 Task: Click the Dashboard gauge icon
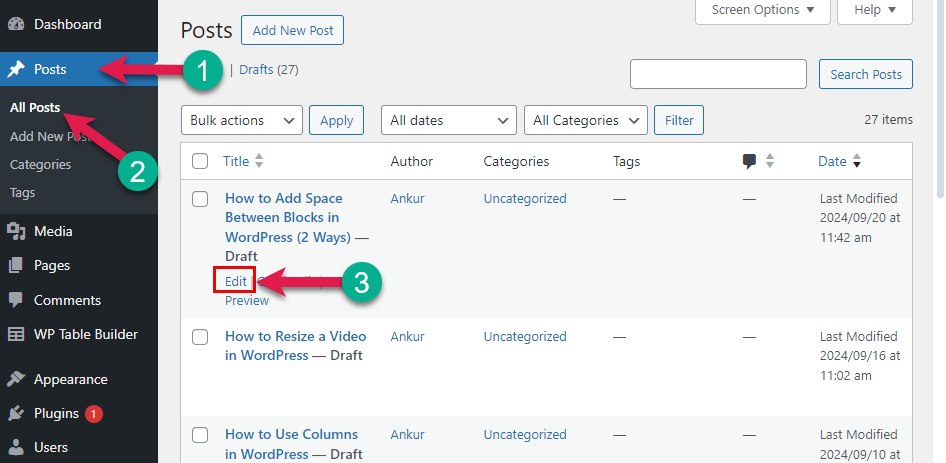16,24
